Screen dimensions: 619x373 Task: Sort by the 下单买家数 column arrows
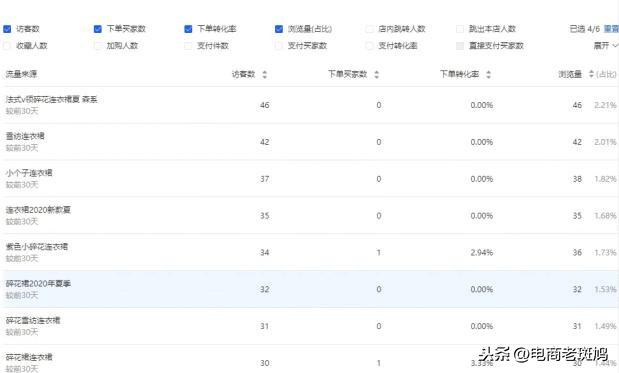point(377,74)
